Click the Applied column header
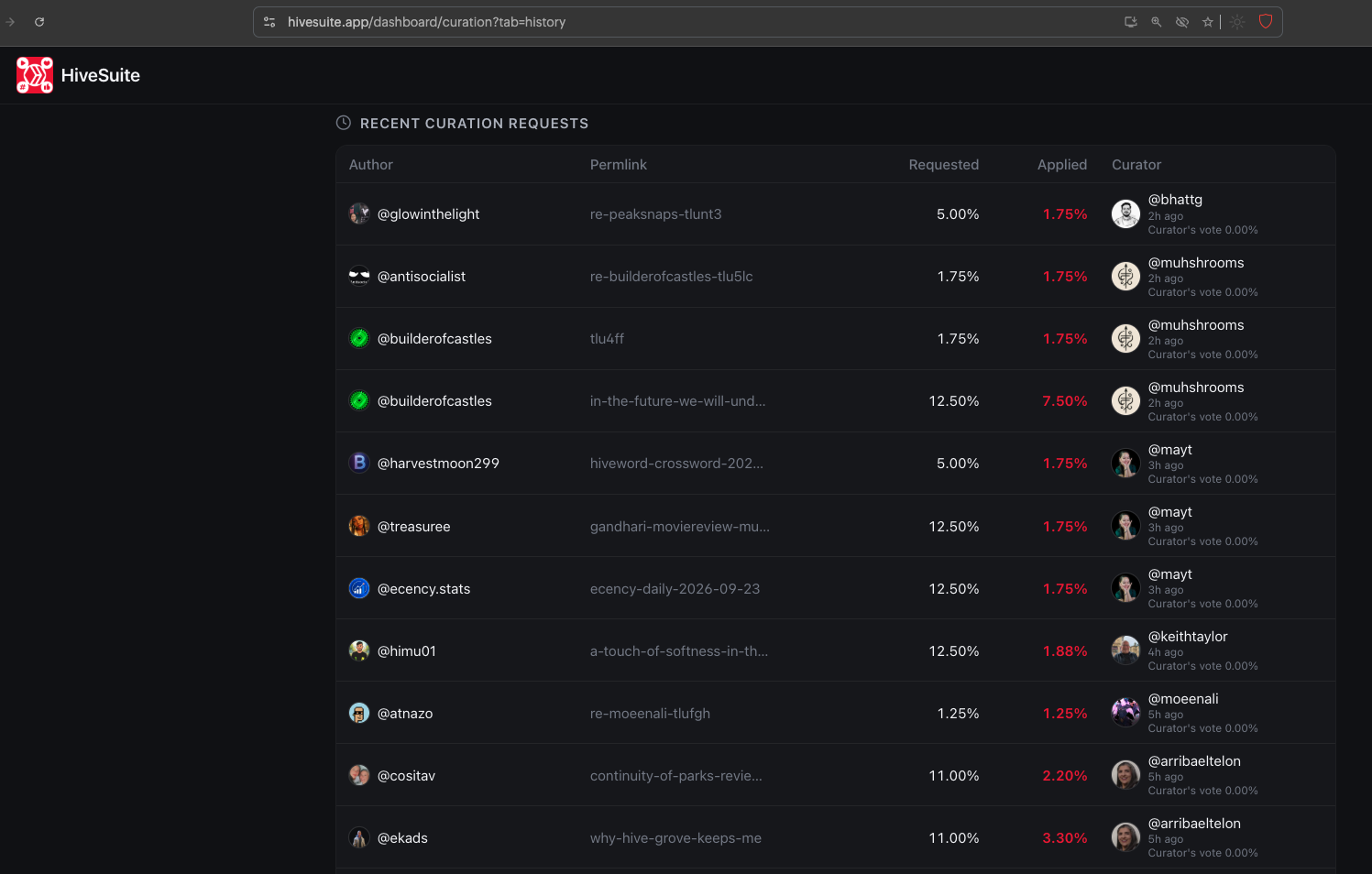1372x874 pixels. tap(1062, 165)
